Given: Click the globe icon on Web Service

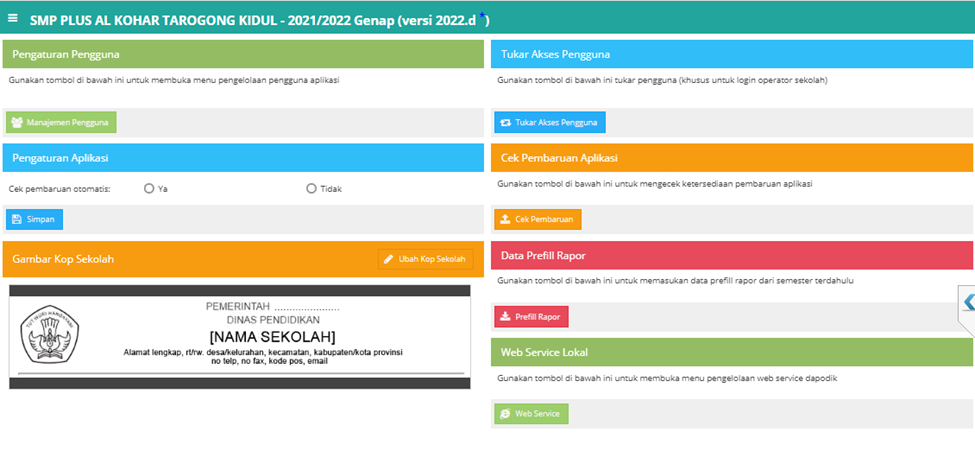Looking at the screenshot, I should coord(505,414).
